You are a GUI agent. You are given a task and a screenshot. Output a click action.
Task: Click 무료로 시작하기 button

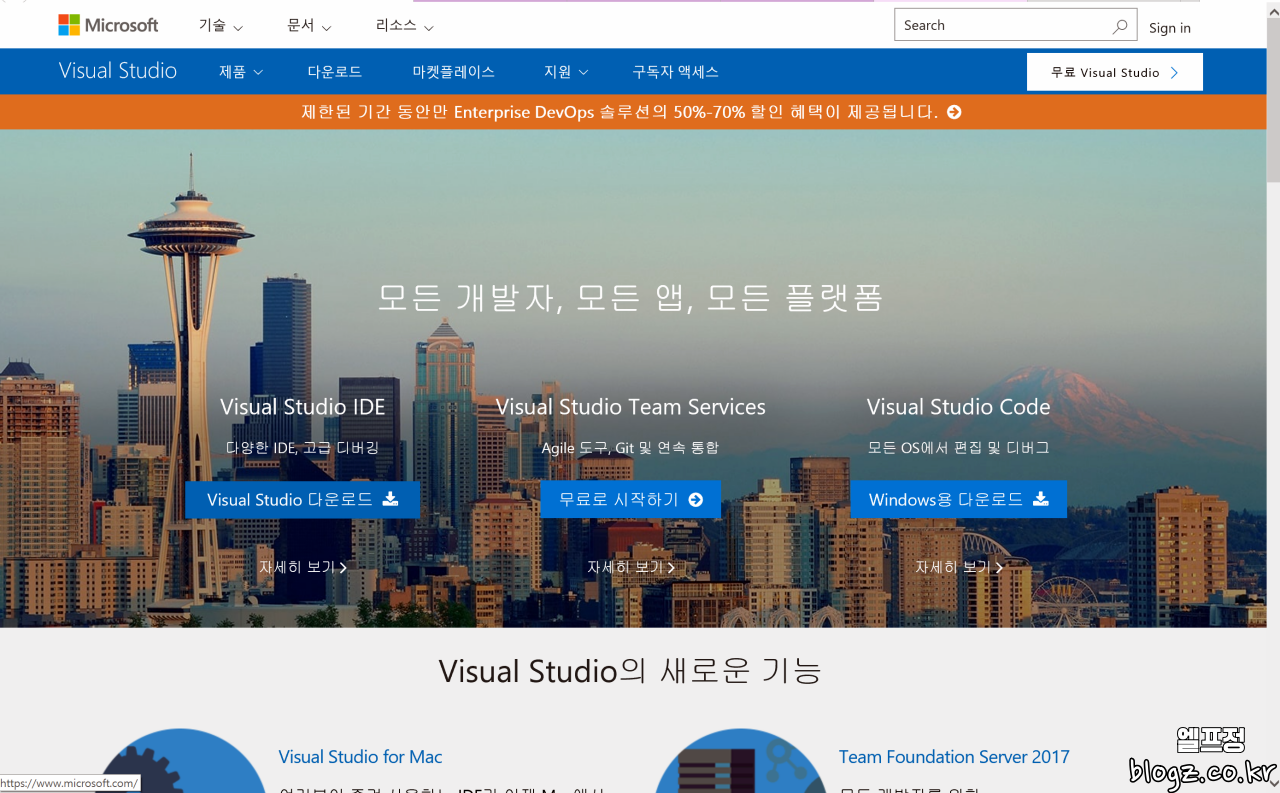point(630,499)
